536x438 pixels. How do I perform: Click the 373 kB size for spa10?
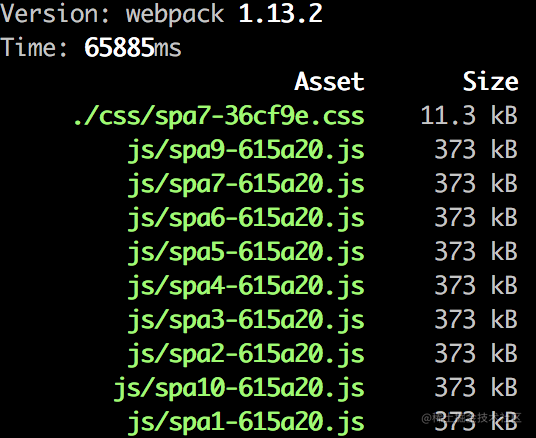pyautogui.click(x=476, y=387)
